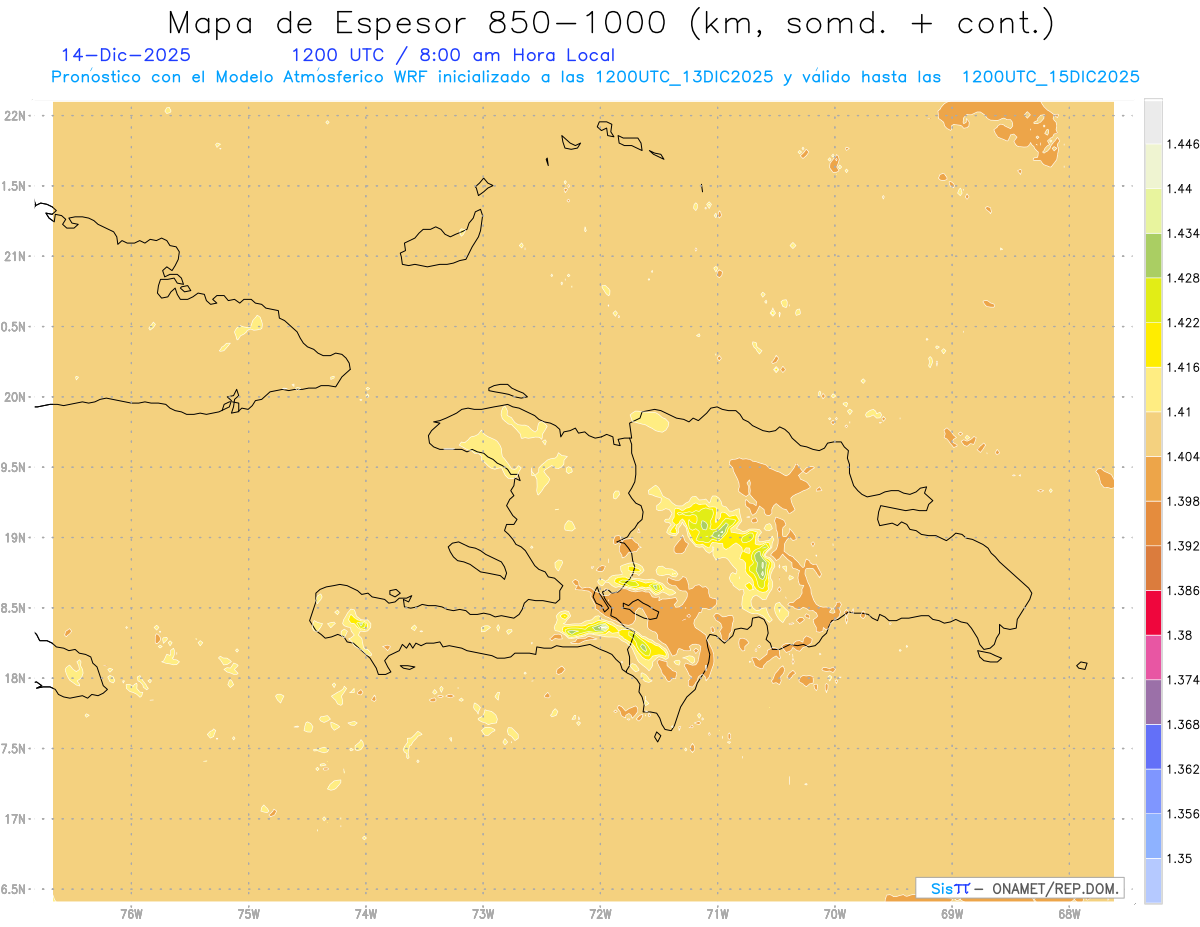Click the 22N latitude axis label
The height and width of the screenshot is (927, 1200).
click(x=17, y=116)
